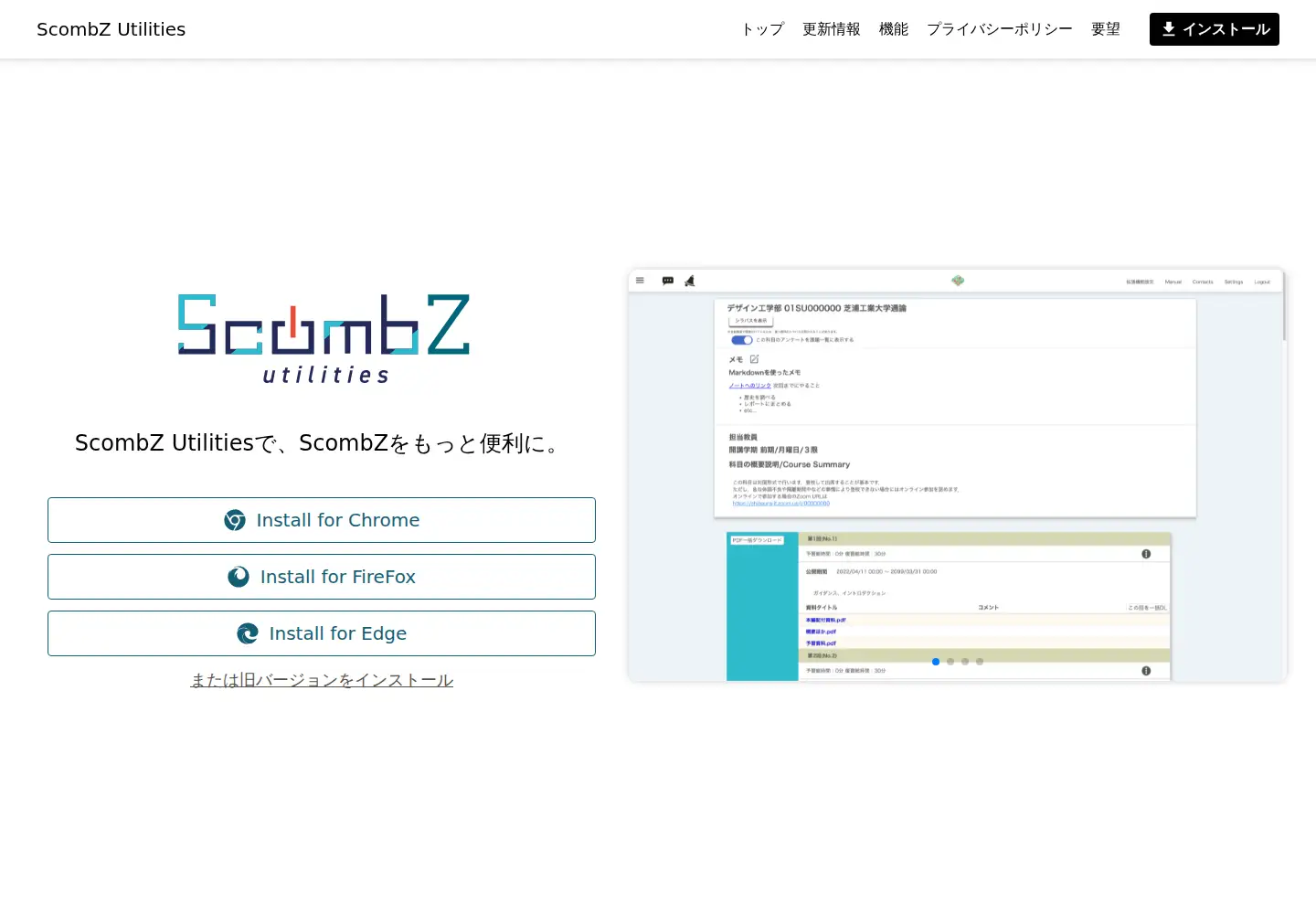Screen dimensions: 1316x914
Task: Click the Firefox icon install button
Action: pos(322,577)
